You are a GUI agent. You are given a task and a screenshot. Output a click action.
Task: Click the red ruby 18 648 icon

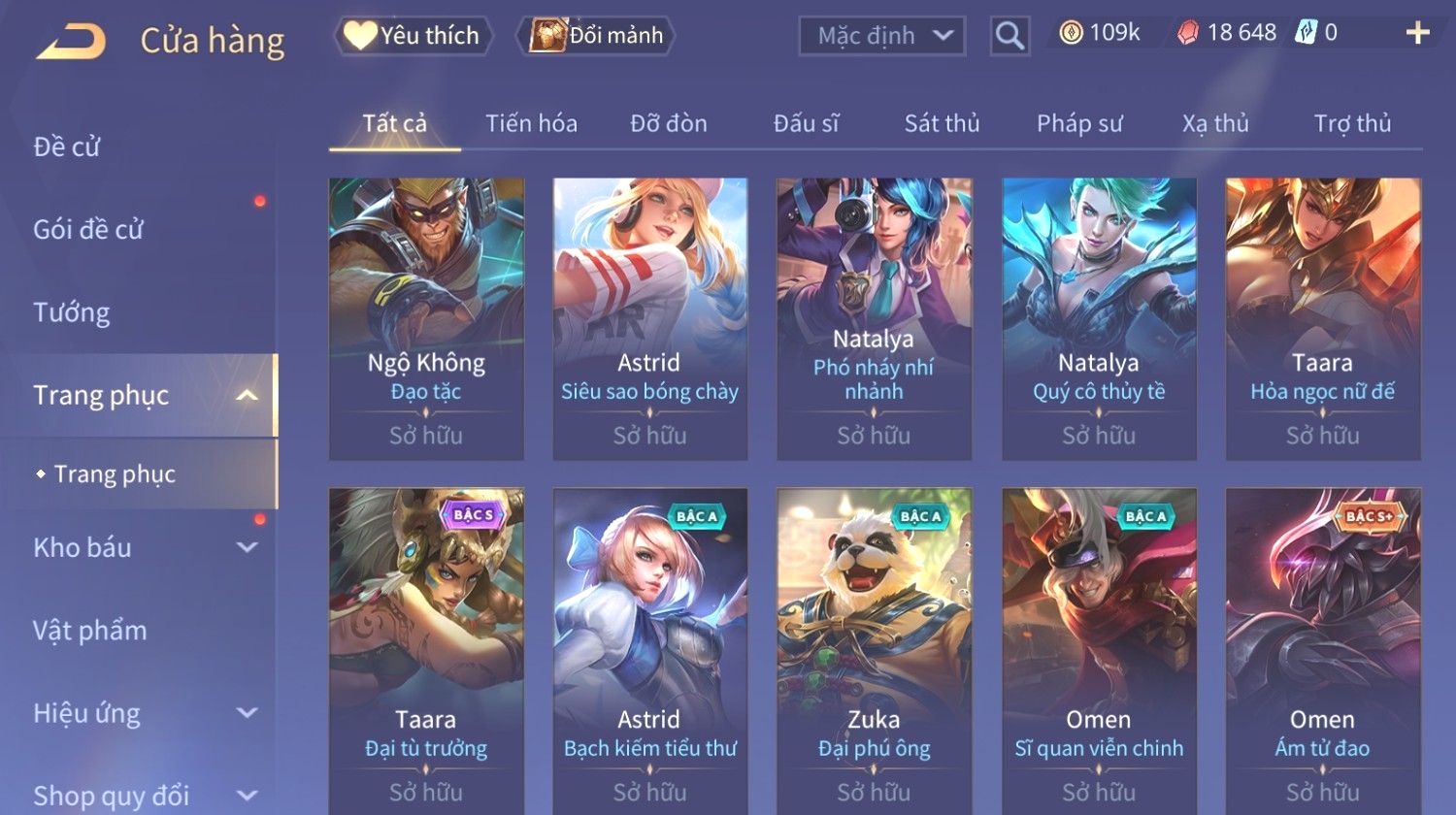[x=1188, y=33]
